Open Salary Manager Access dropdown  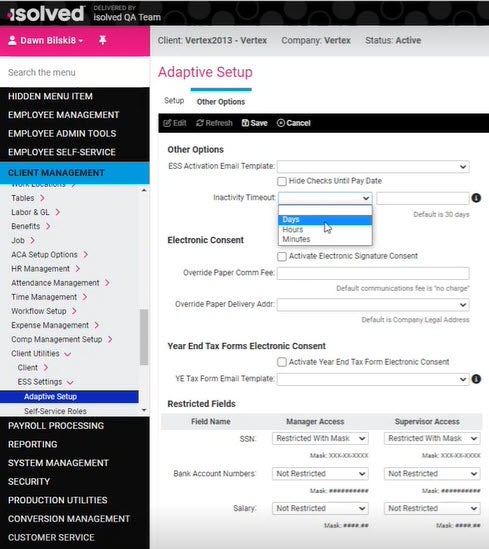tap(320, 508)
